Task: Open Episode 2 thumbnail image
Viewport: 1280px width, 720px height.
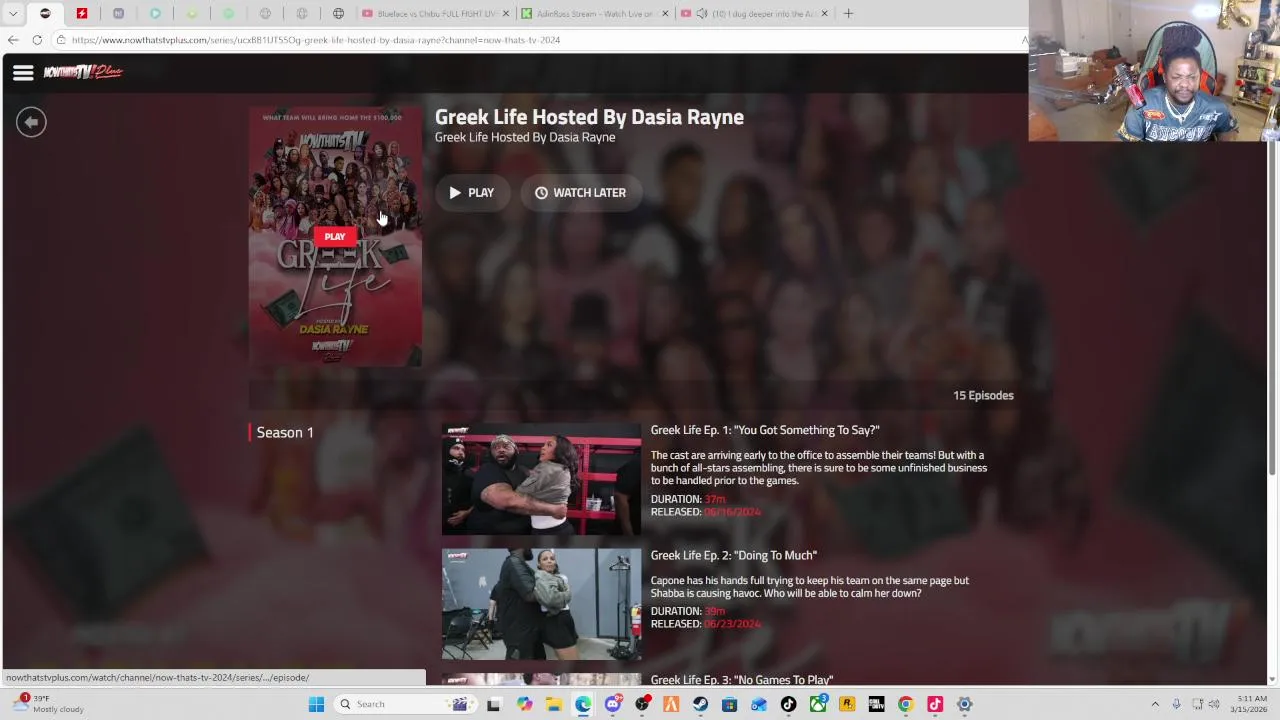Action: (x=541, y=604)
